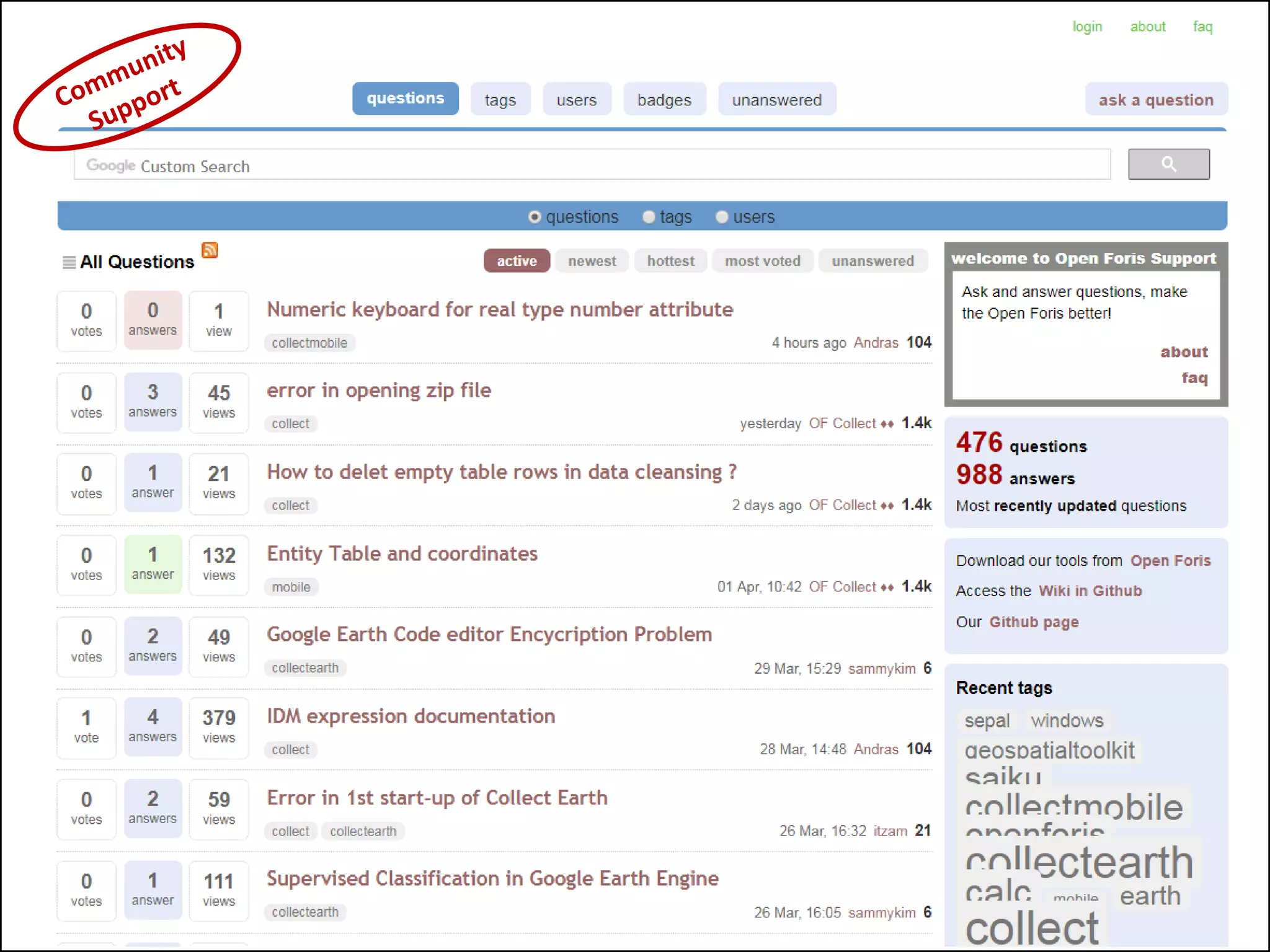Click the ask a question button

1155,100
